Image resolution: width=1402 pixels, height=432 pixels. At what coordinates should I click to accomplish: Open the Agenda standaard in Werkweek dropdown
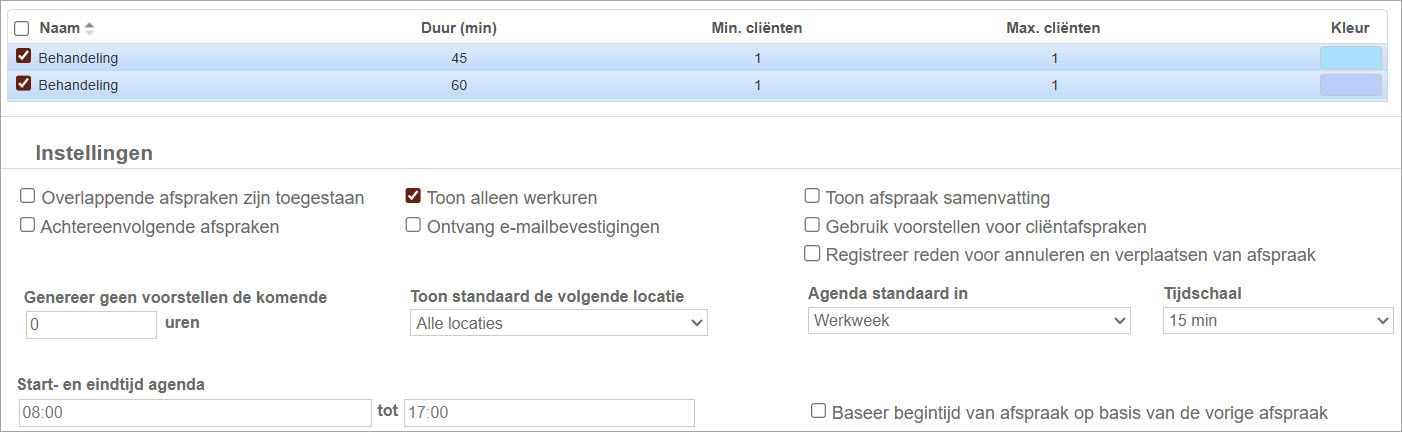[968, 321]
